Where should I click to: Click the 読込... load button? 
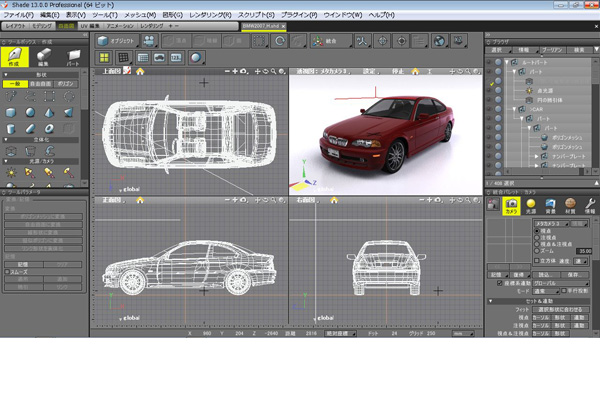546,275
